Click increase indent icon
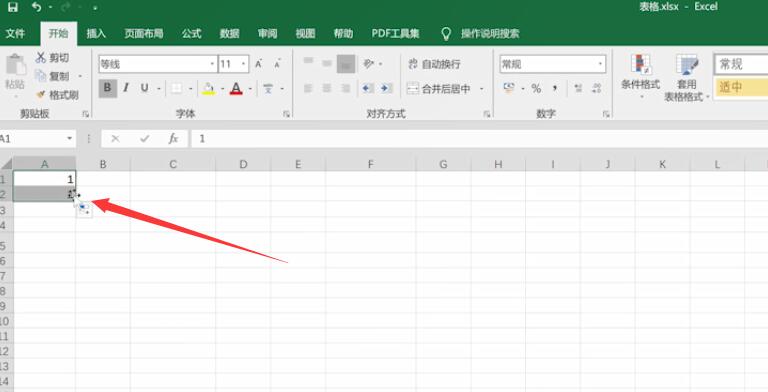768x392 pixels. (386, 89)
